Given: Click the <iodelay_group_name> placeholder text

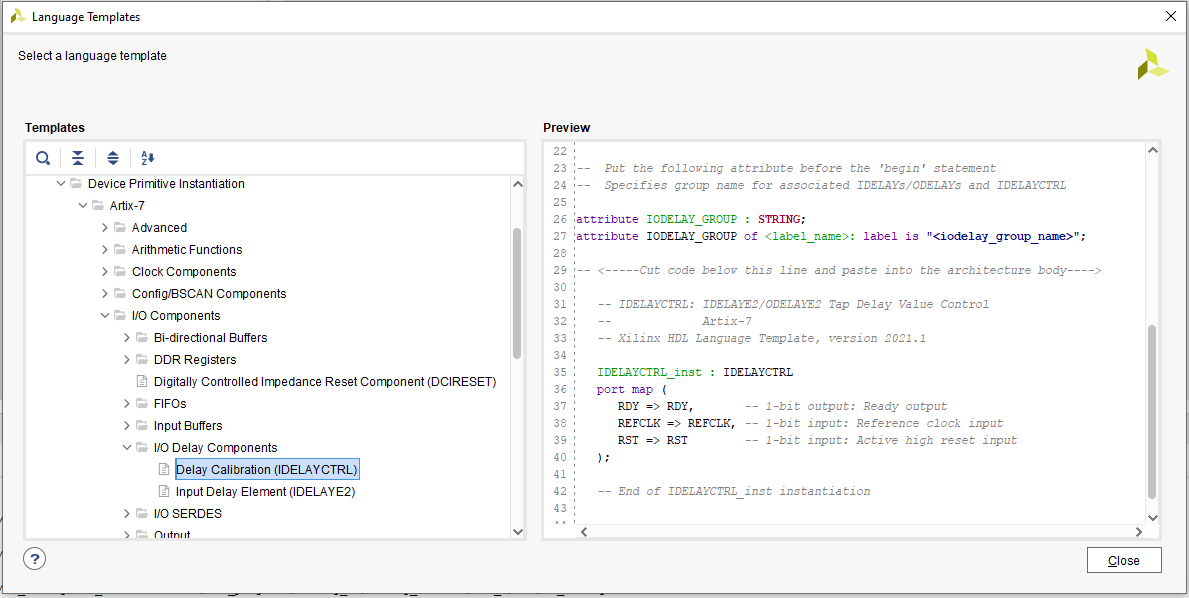Looking at the screenshot, I should pos(1004,236).
